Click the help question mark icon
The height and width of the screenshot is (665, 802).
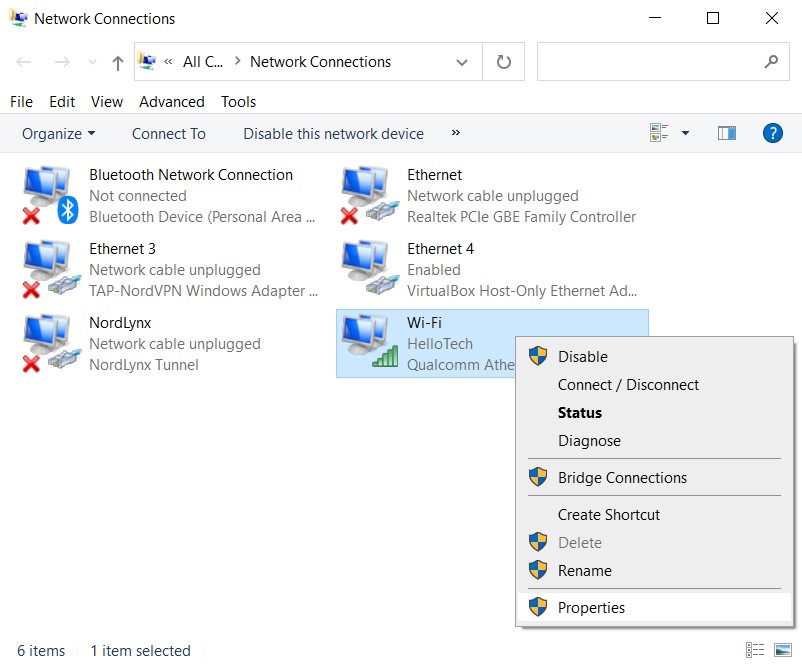(772, 133)
